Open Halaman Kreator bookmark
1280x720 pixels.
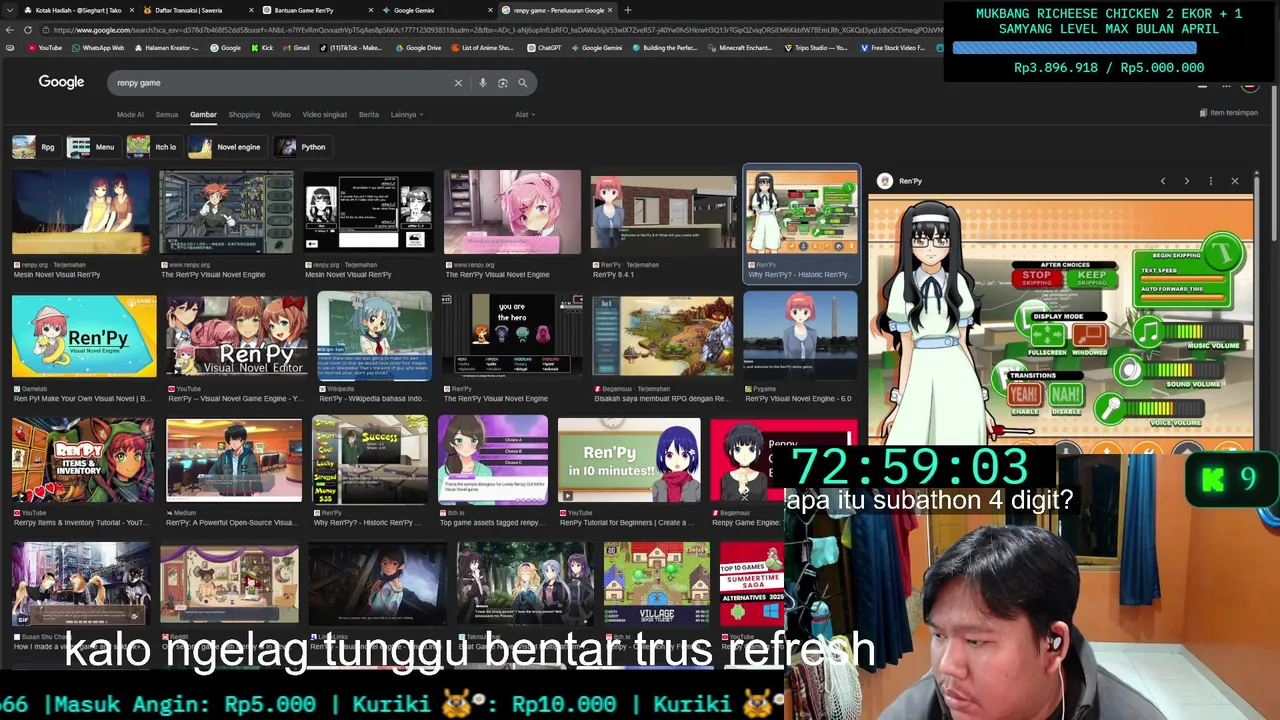click(x=166, y=48)
